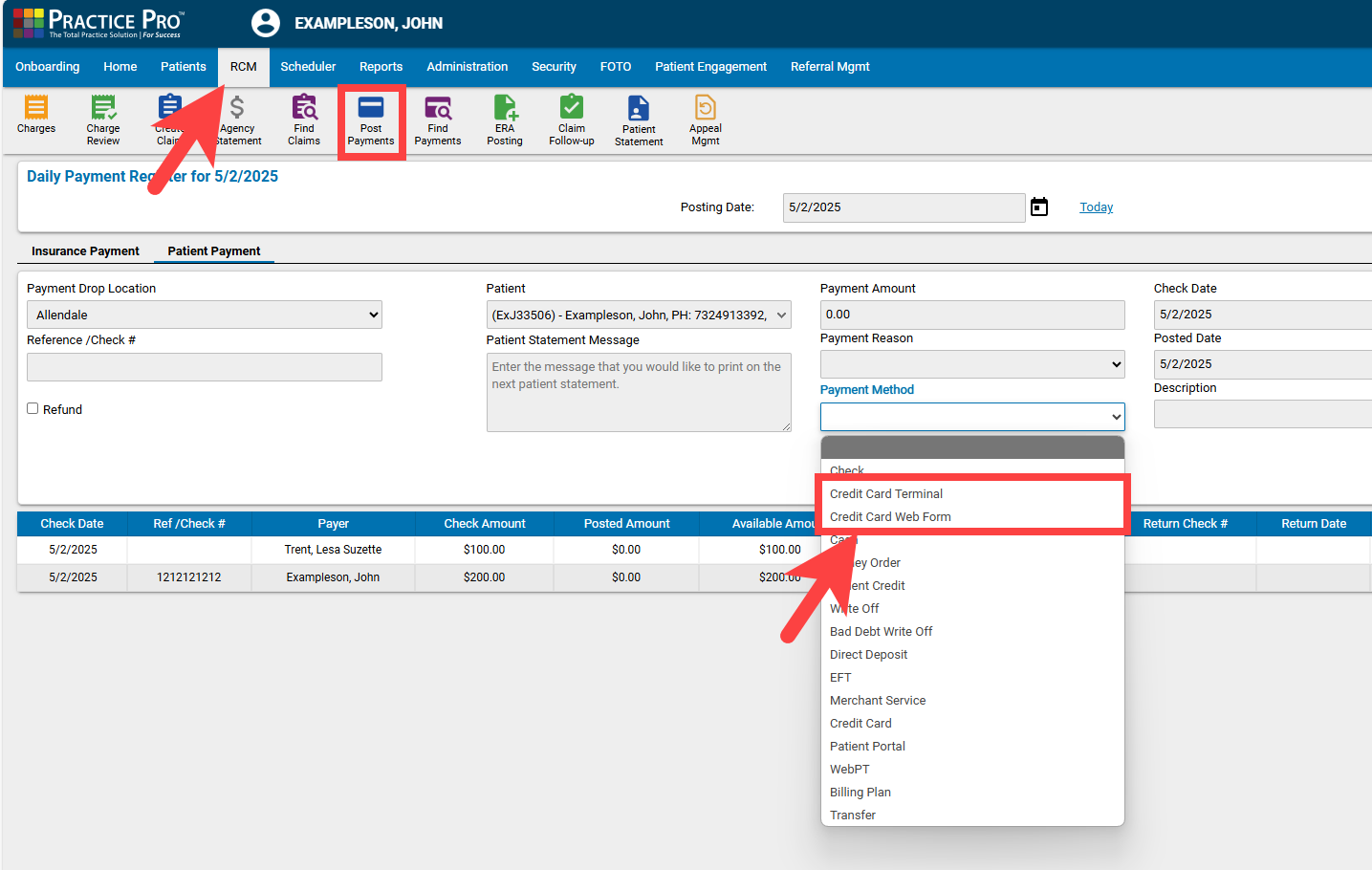Open the Charges tool
Viewport: 1372px width, 870px height.
35,119
